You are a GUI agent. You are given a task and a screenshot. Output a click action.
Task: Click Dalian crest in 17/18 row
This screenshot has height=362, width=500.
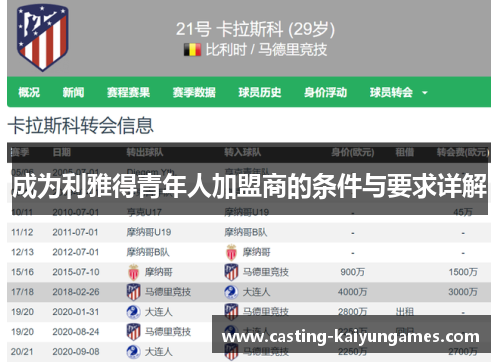click(x=231, y=292)
